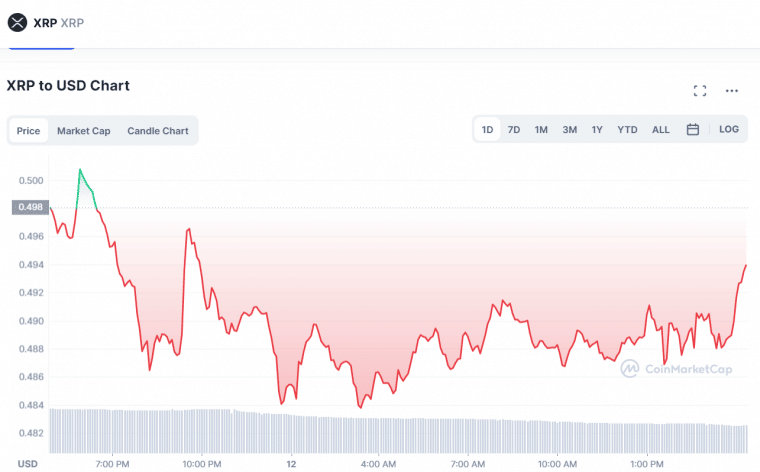Click the XRP name text in header
Viewport: 760px width, 472px height.
click(x=45, y=23)
